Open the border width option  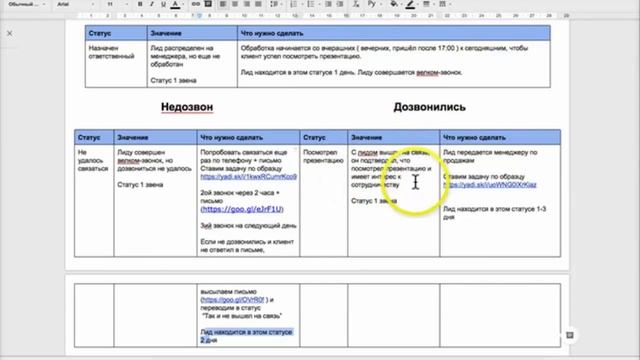point(426,4)
